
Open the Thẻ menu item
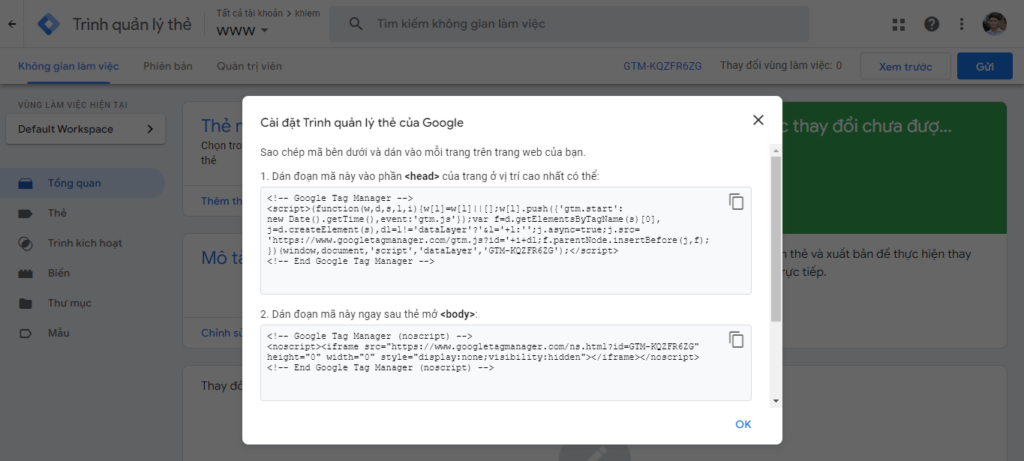coord(82,214)
